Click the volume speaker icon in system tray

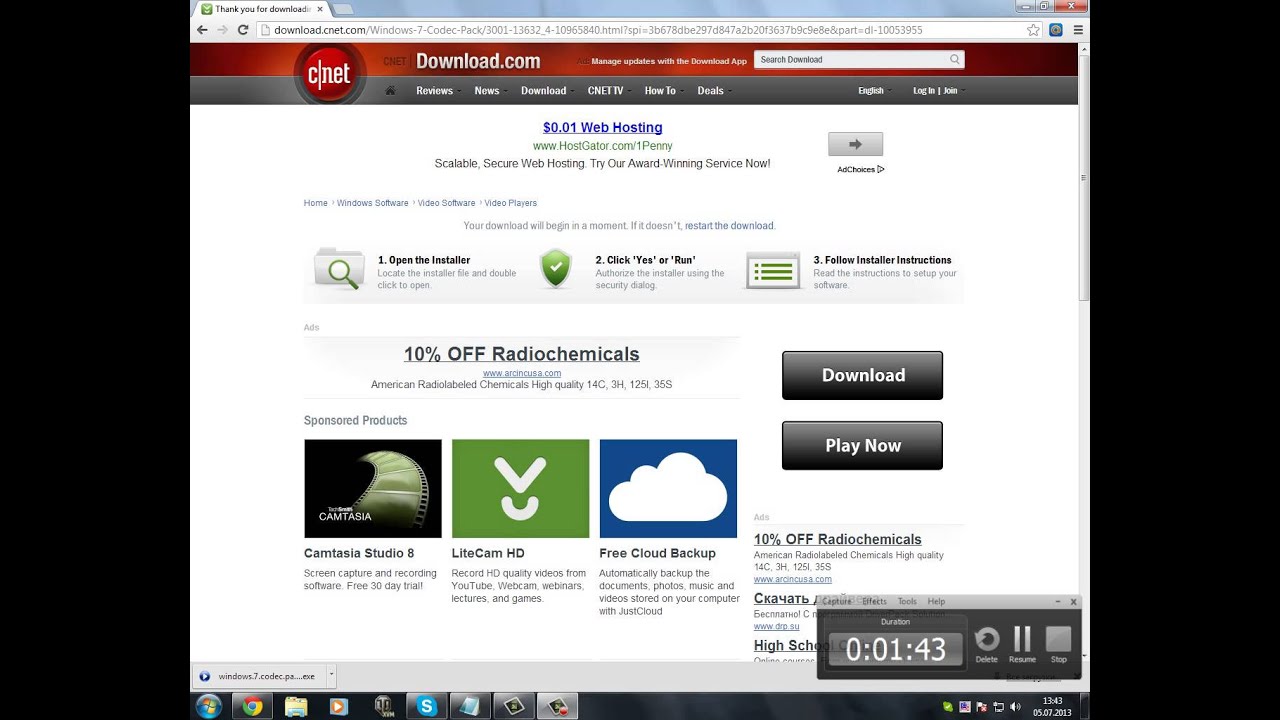click(1015, 707)
